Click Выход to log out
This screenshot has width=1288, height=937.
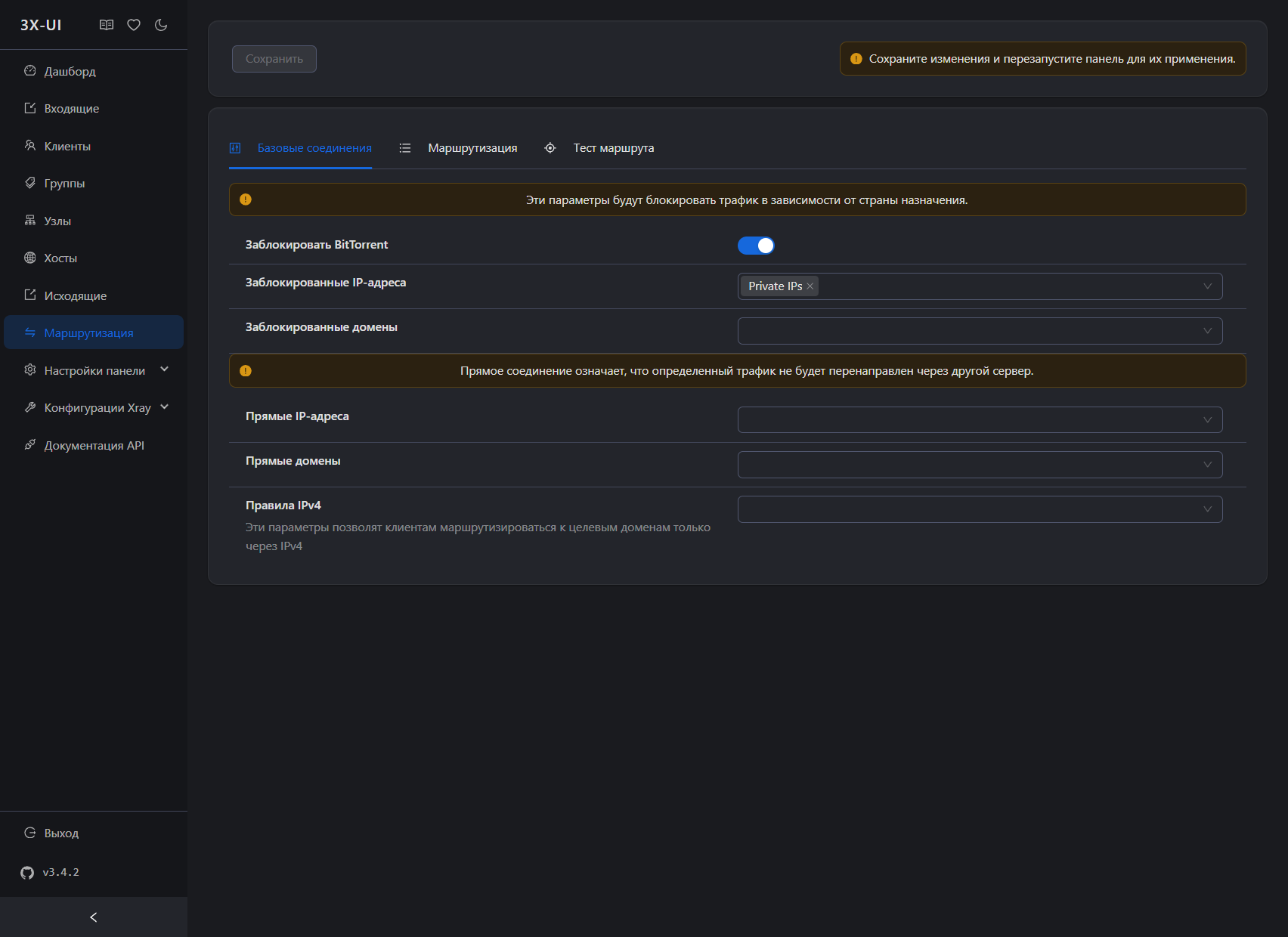click(x=94, y=833)
